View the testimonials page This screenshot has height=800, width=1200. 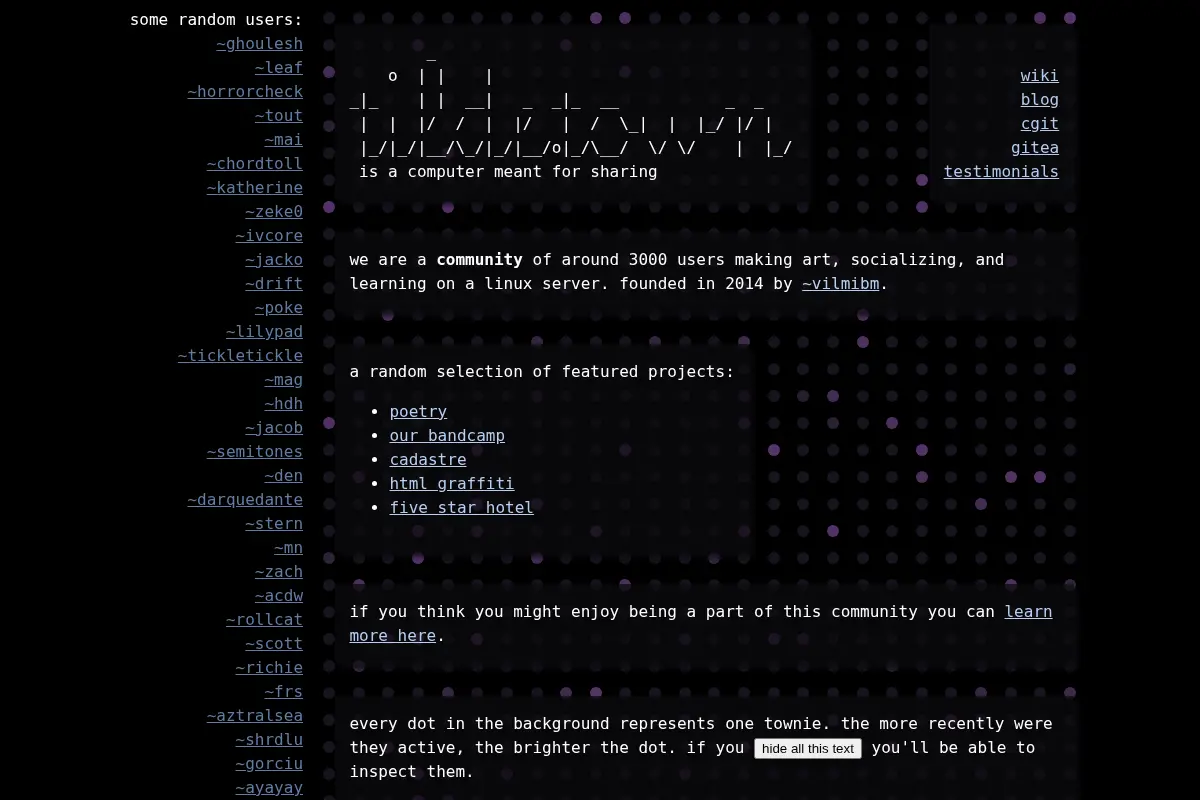pos(1001,172)
